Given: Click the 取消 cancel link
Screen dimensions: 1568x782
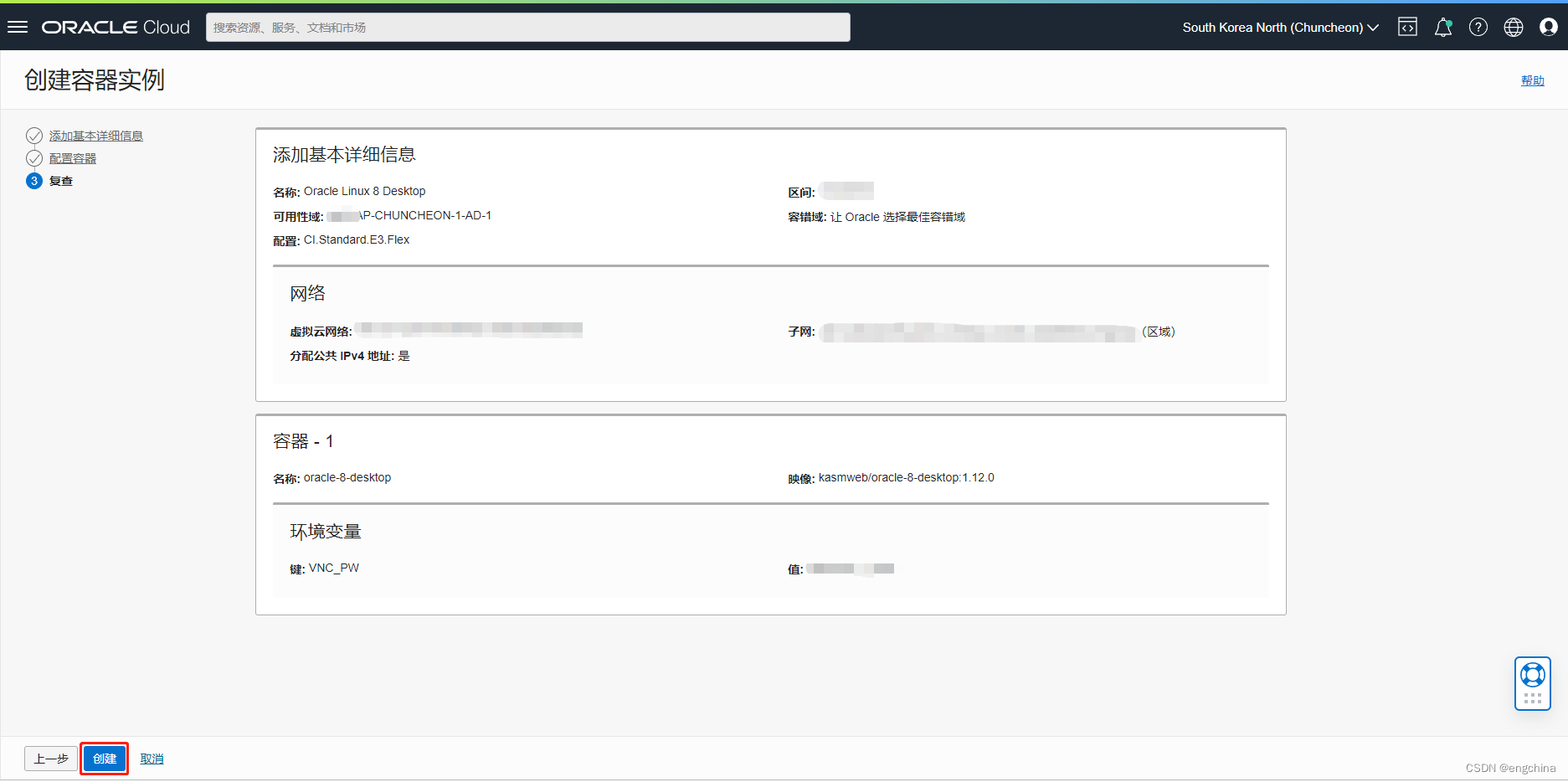Looking at the screenshot, I should pyautogui.click(x=152, y=759).
